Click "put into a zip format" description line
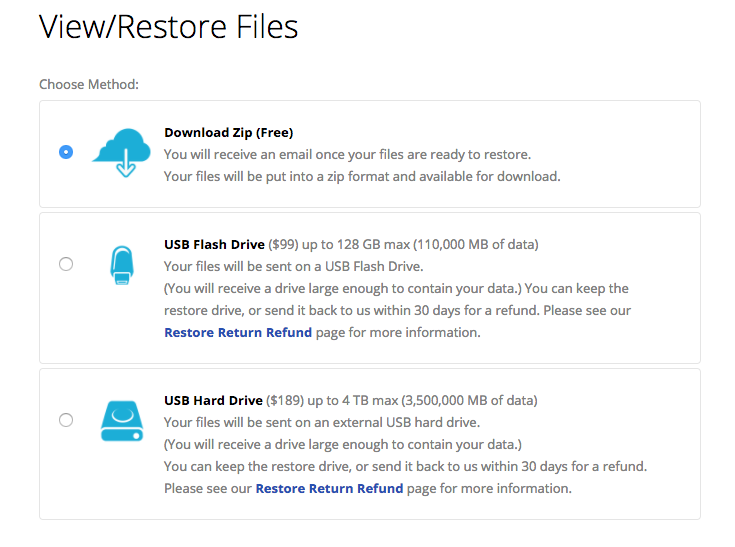This screenshot has height=547, width=735. click(x=362, y=176)
